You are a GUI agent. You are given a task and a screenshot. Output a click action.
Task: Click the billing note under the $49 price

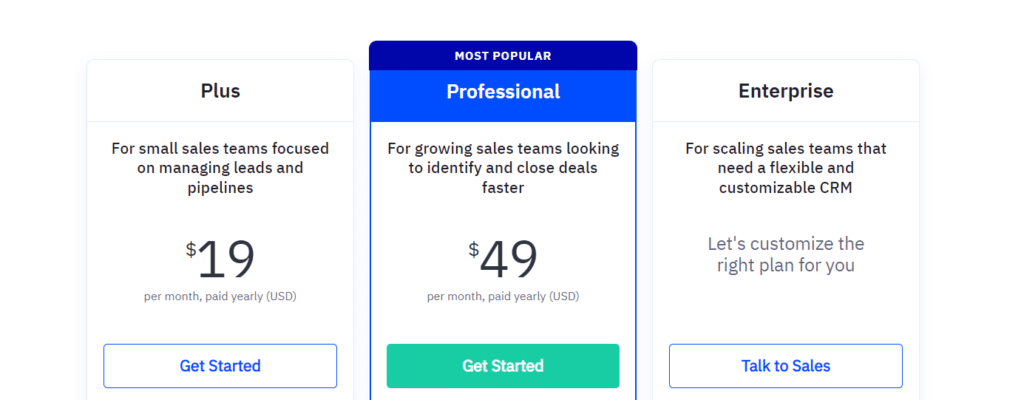[x=503, y=296]
